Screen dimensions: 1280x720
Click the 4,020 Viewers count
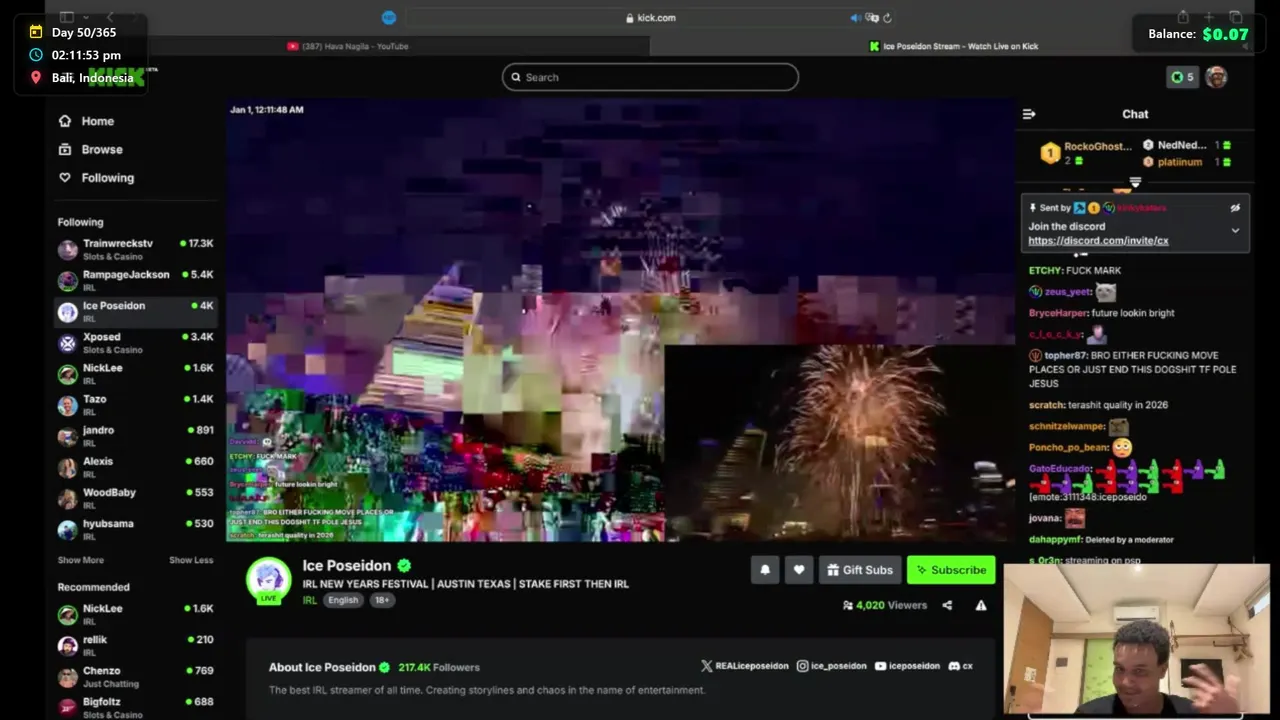(885, 605)
